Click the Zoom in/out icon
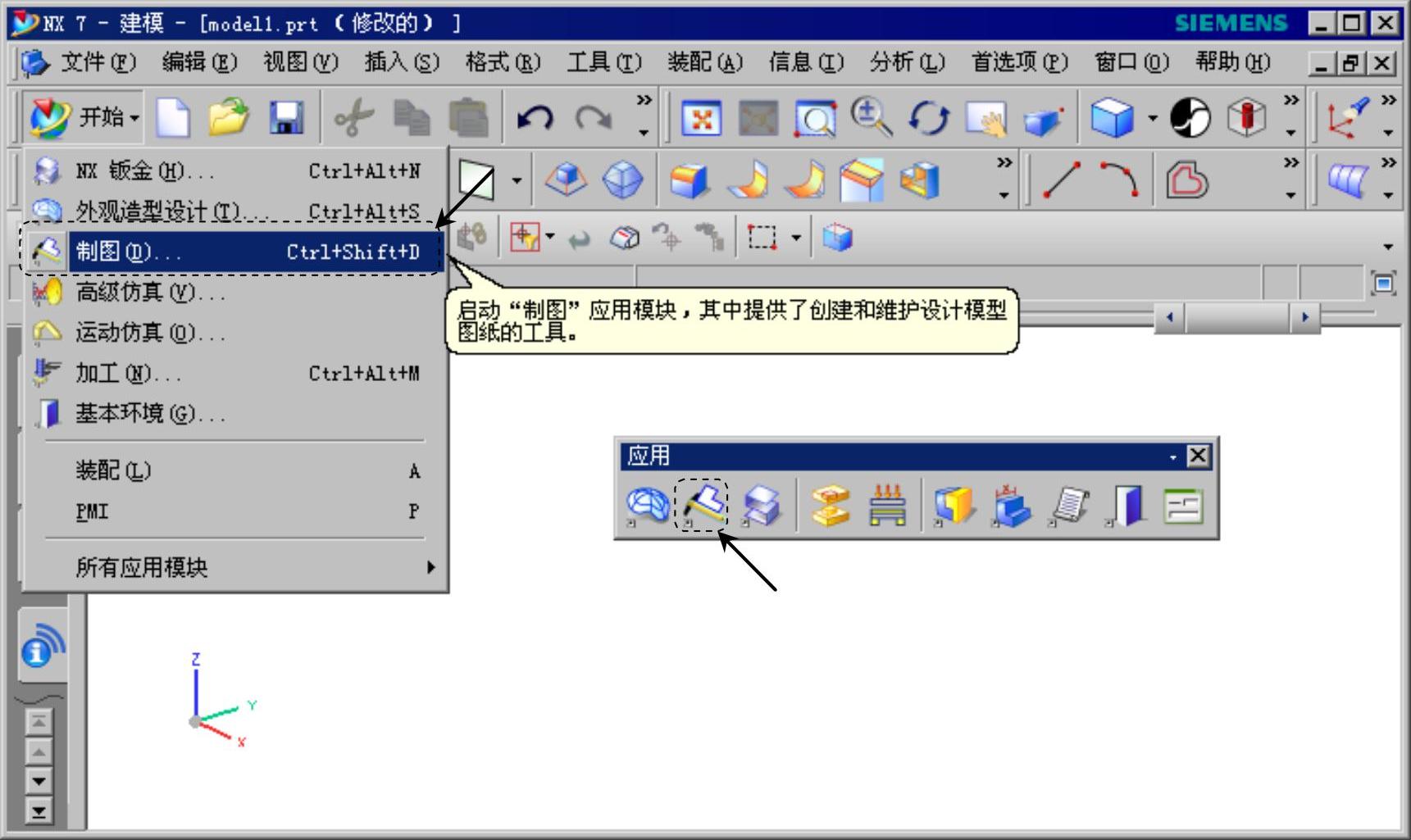 (871, 117)
